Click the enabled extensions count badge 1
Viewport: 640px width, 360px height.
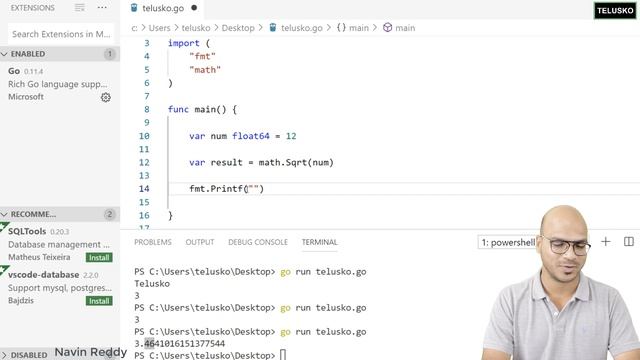coord(109,54)
